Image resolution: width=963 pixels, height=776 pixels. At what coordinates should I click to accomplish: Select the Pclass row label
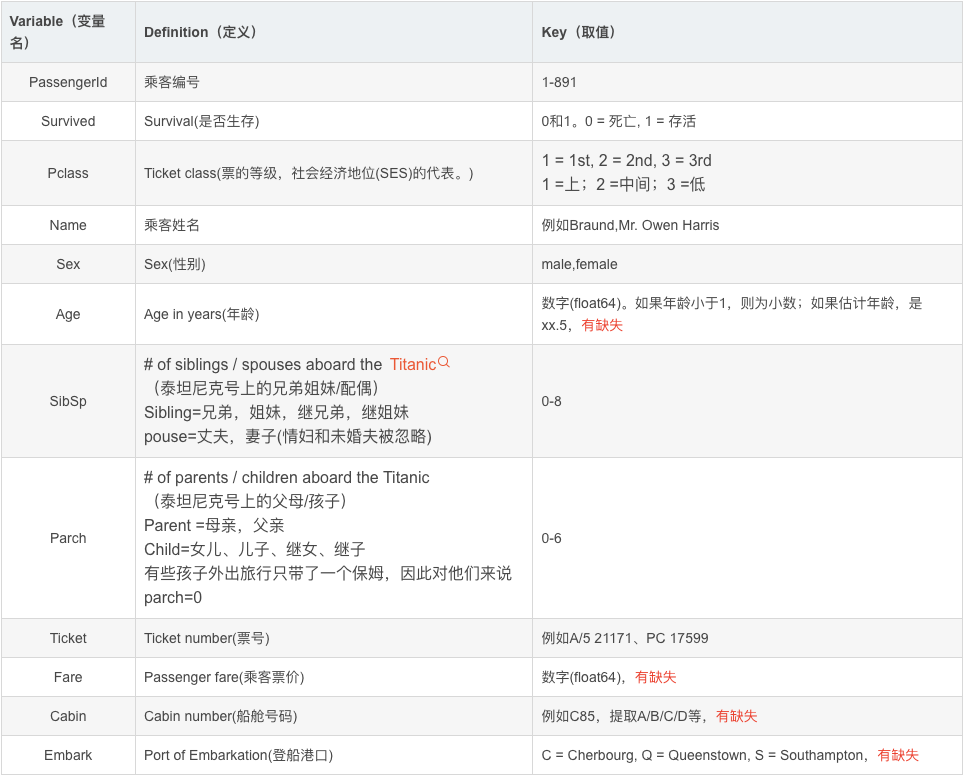coord(67,172)
